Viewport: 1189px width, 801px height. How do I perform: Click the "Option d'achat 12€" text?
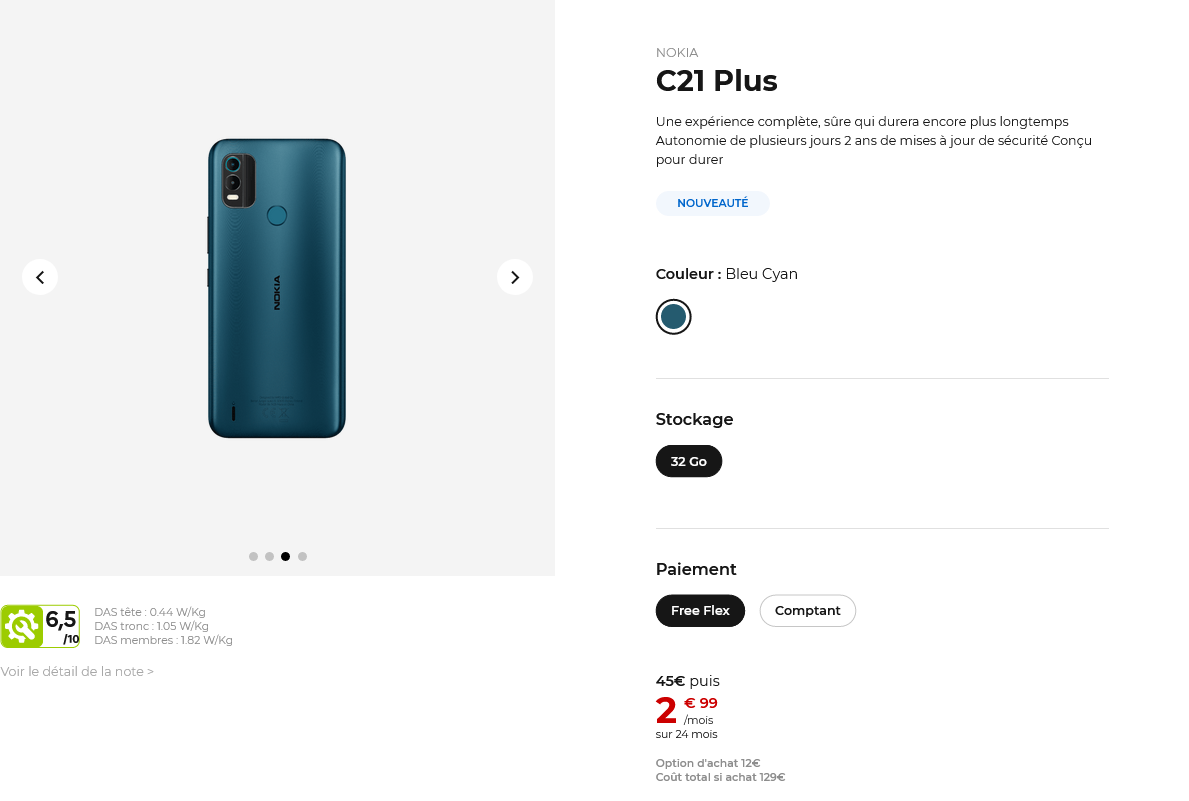(708, 763)
